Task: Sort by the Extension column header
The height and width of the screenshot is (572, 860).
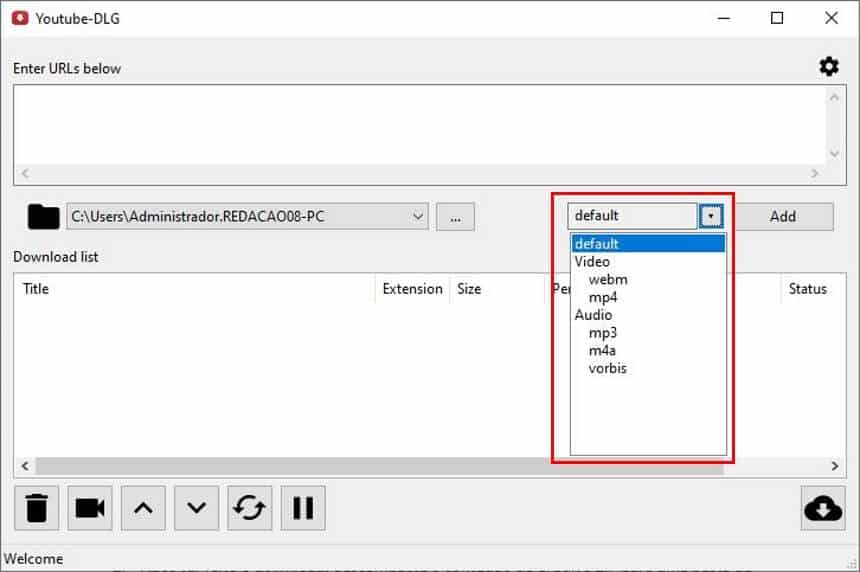Action: coord(412,288)
